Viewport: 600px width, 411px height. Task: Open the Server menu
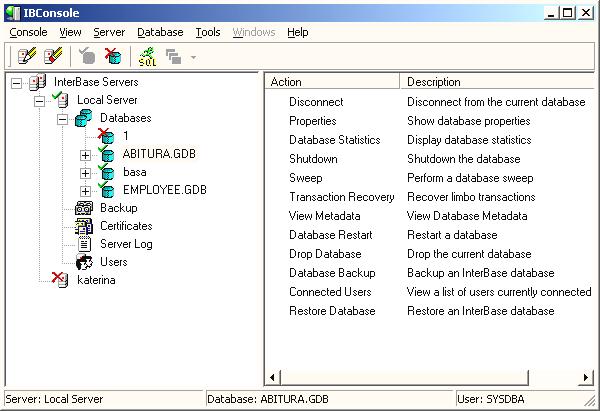pyautogui.click(x=109, y=32)
